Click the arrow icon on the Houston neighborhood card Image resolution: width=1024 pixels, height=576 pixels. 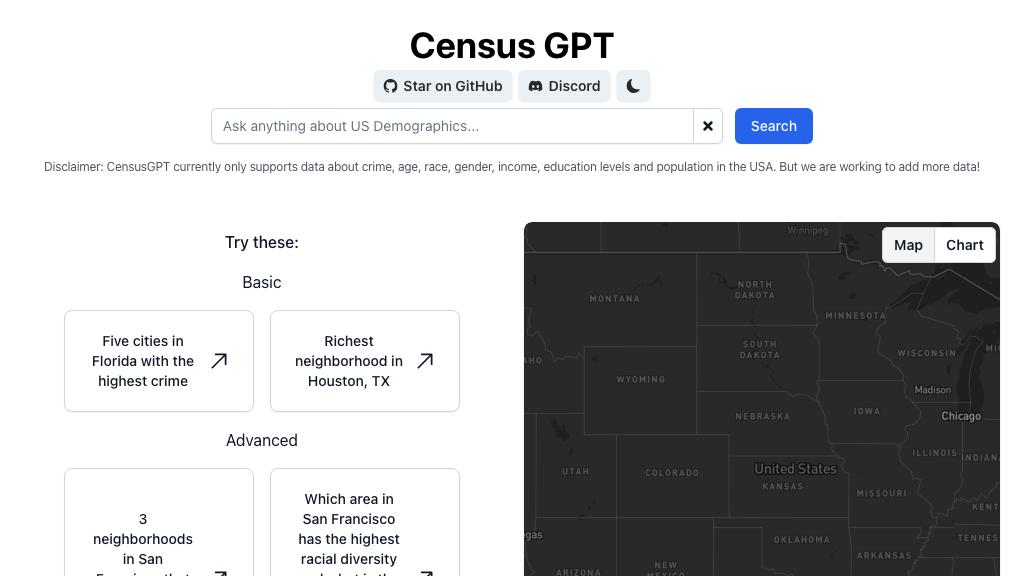[x=425, y=361]
